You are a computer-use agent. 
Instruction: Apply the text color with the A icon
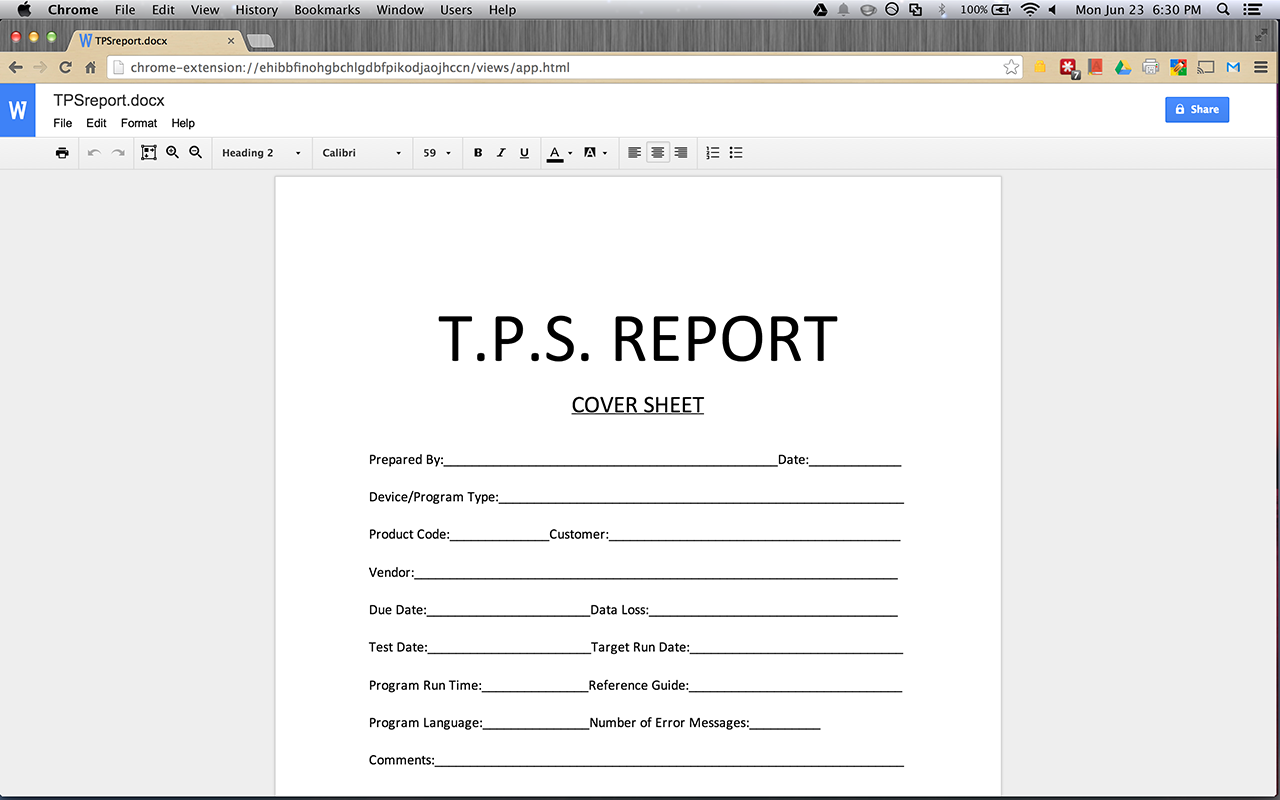pos(555,153)
